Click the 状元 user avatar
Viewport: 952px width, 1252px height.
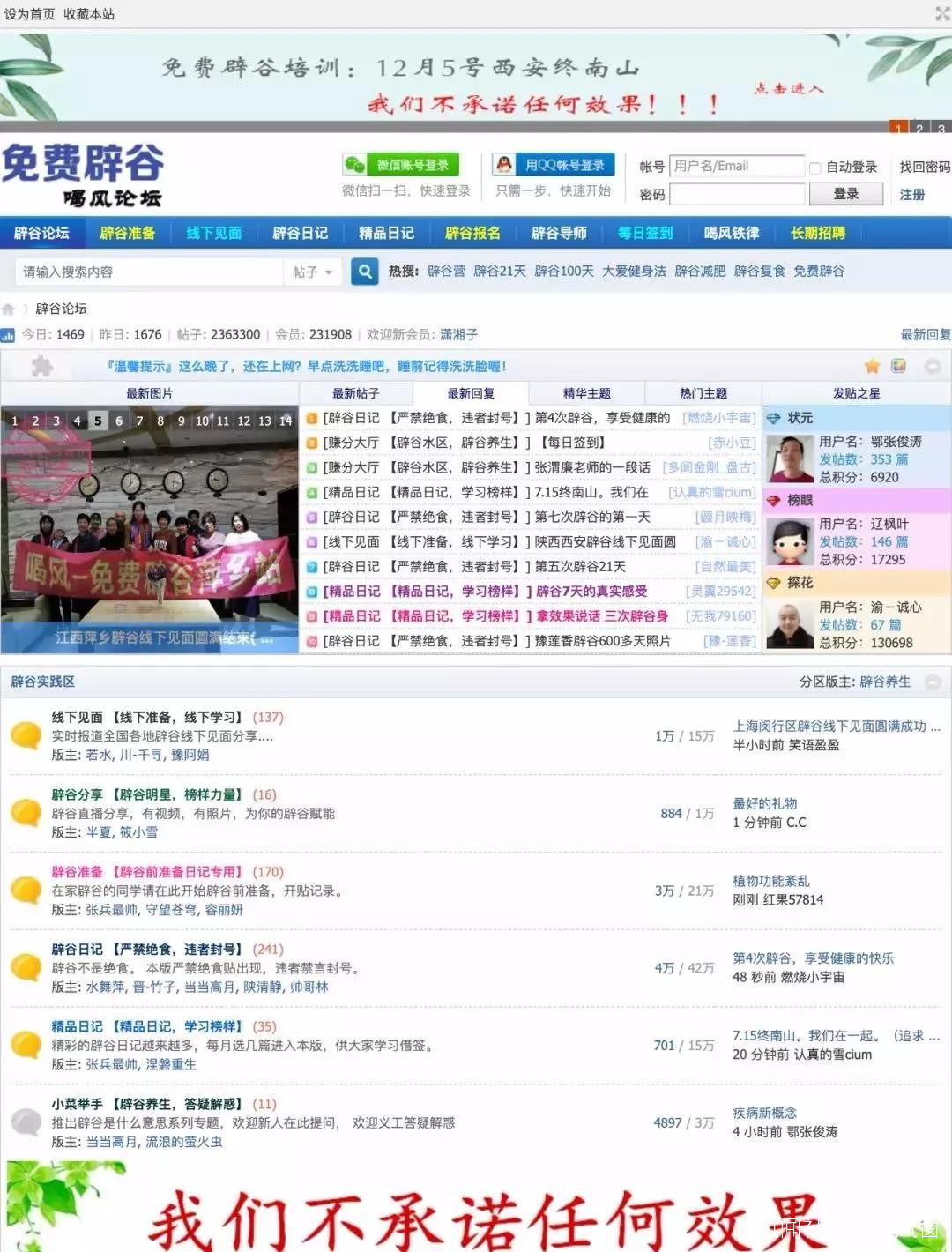(790, 458)
